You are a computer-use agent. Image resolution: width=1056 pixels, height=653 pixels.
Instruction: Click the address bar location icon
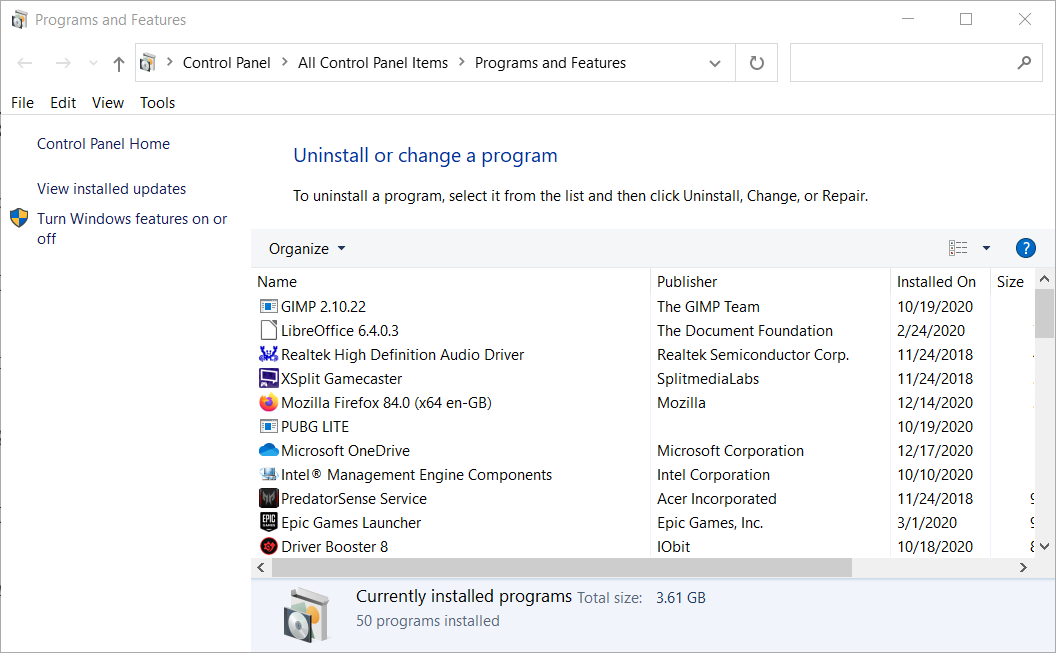(x=147, y=63)
